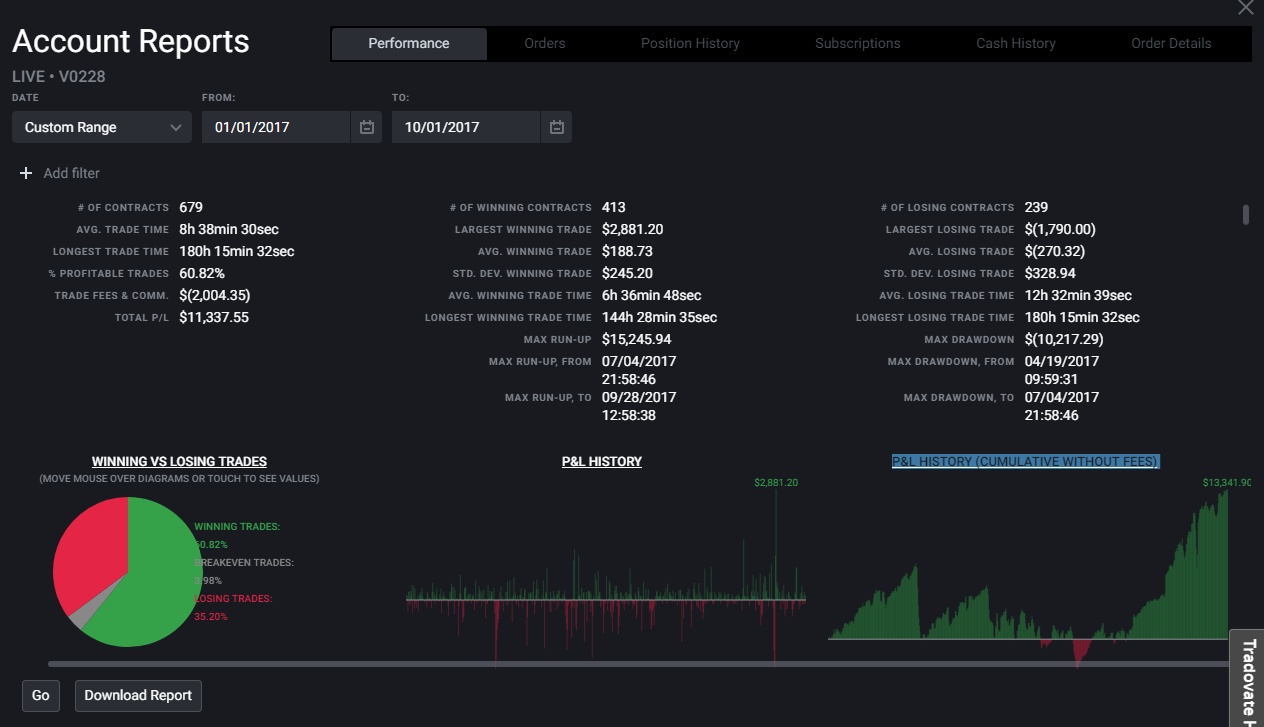Click the TO date field 10/01/2017
Image resolution: width=1264 pixels, height=727 pixels.
pos(466,127)
